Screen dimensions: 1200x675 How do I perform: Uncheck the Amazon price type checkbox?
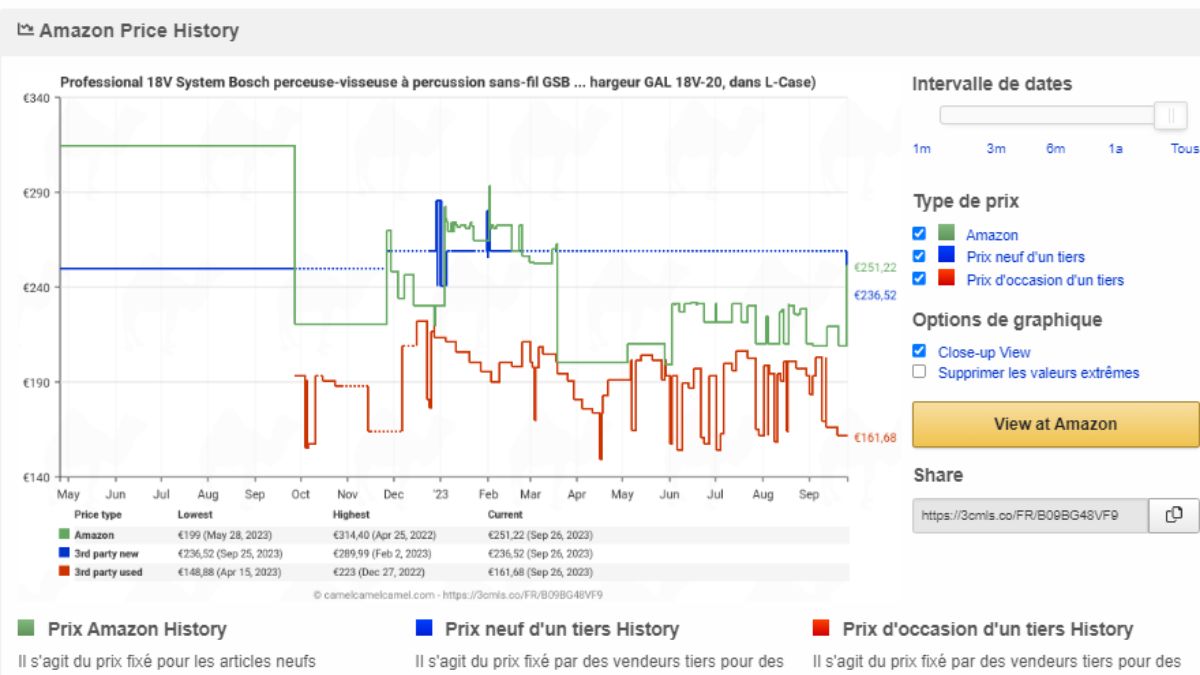(x=919, y=234)
